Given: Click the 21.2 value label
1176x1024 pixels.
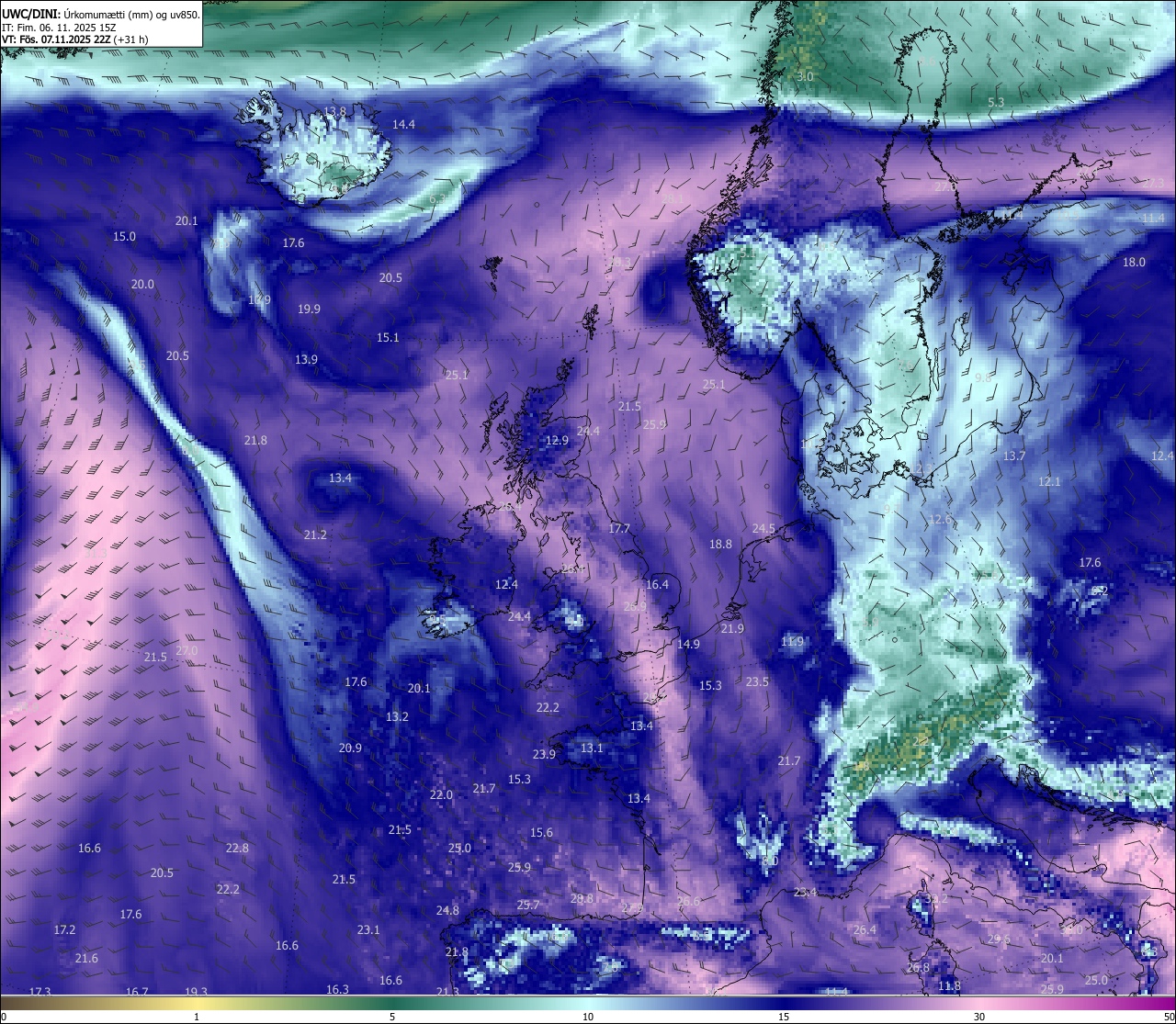Looking at the screenshot, I should (x=315, y=535).
